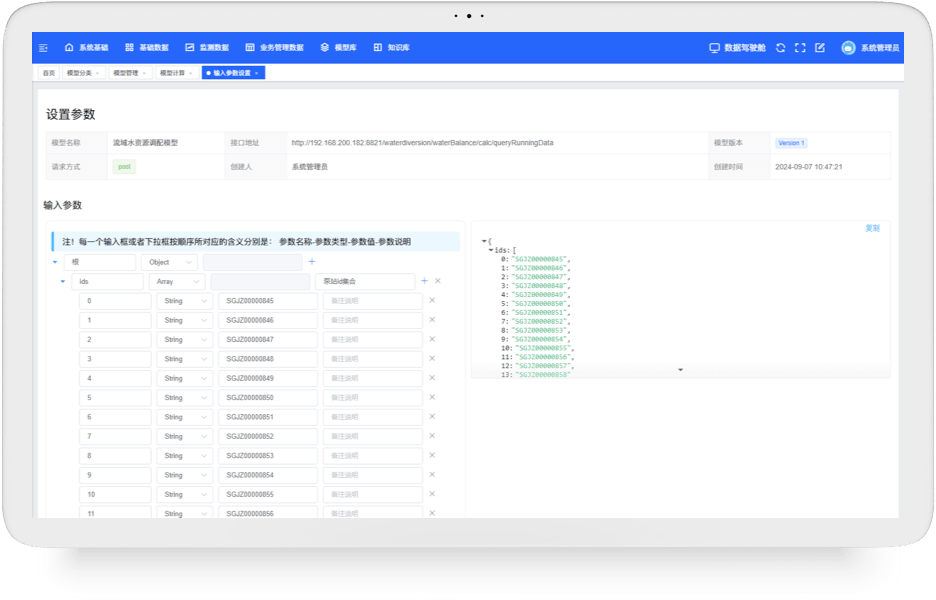Image resolution: width=936 pixels, height=600 pixels.
Task: Toggle fullscreen mode icon
Action: click(800, 48)
